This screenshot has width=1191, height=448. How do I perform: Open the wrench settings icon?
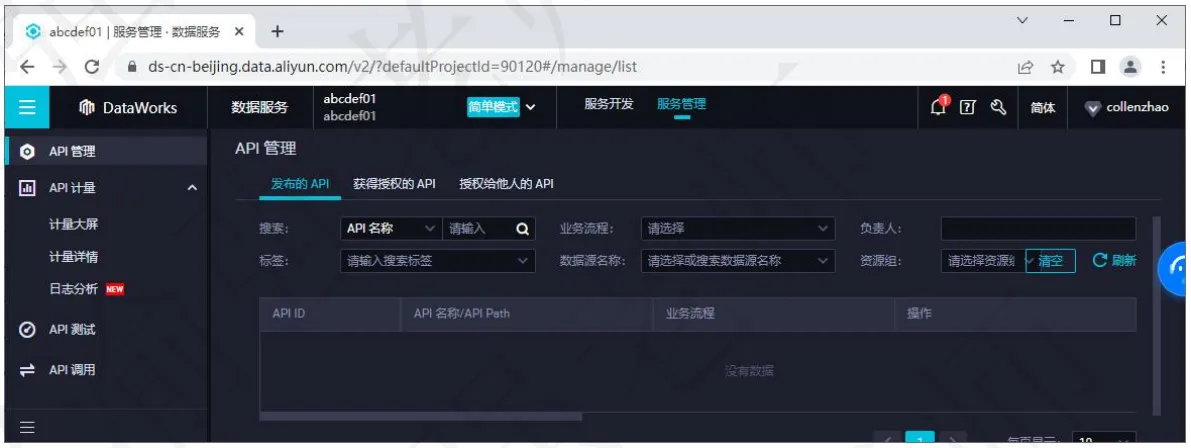pos(999,108)
